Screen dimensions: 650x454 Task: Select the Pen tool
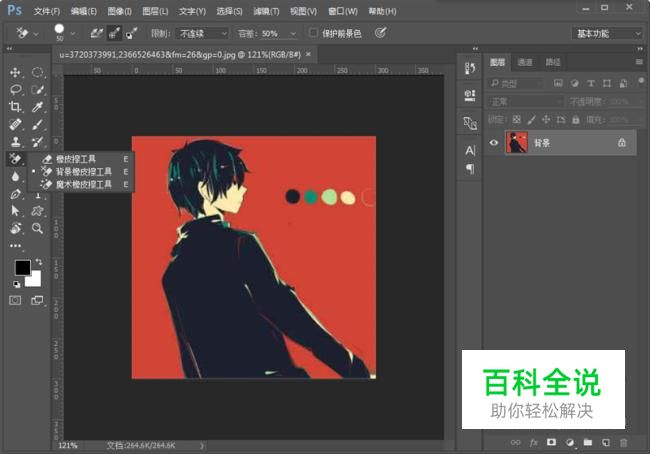[15, 194]
